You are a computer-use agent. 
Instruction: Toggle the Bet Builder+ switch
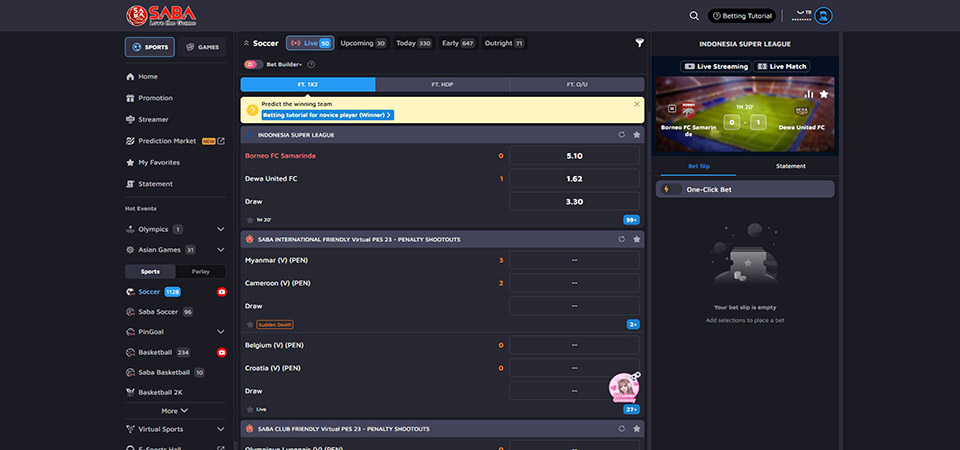[x=253, y=64]
